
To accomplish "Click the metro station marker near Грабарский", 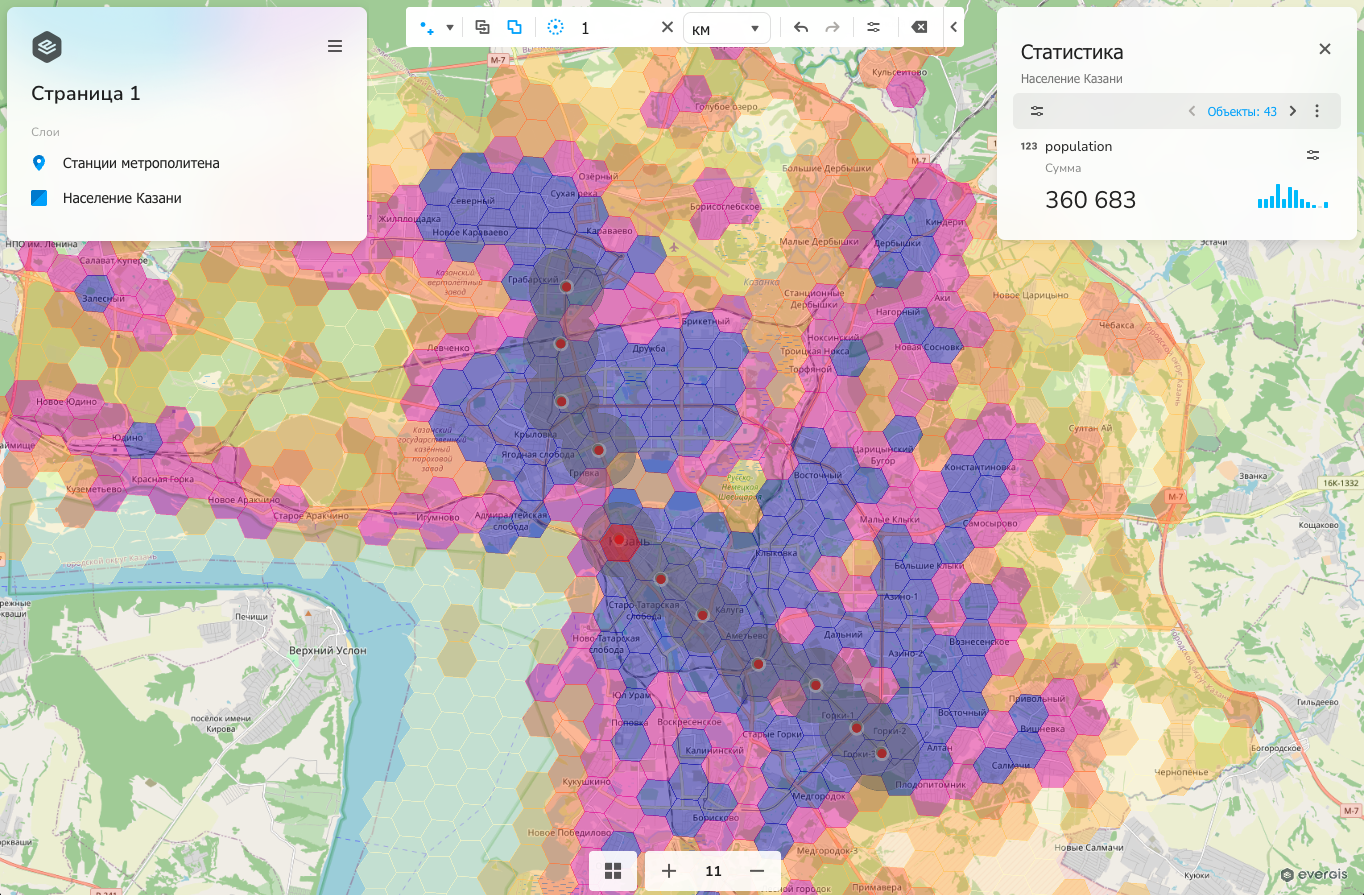I will pos(566,286).
